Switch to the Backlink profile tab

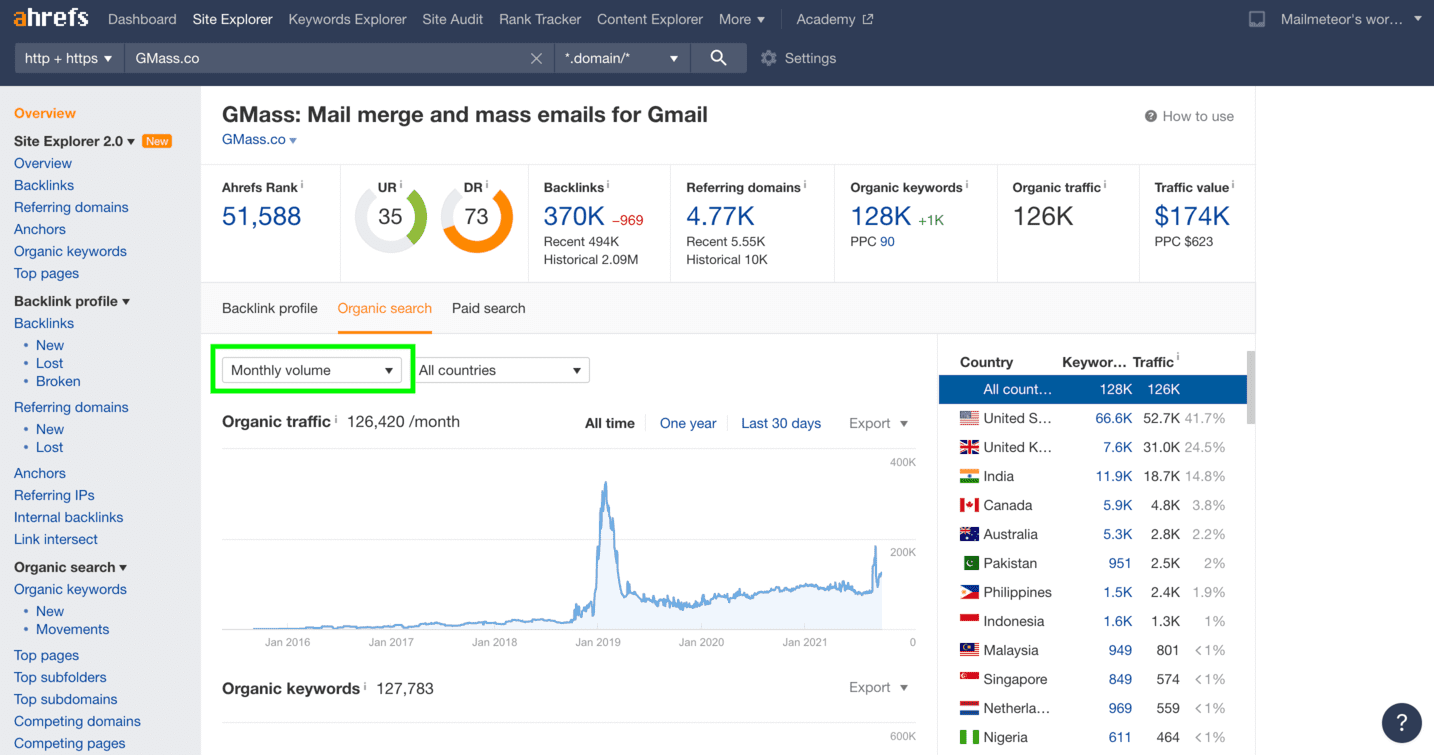270,308
